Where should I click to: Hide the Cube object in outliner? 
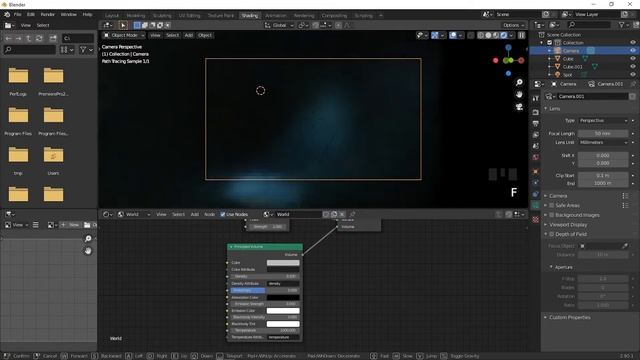633,58
